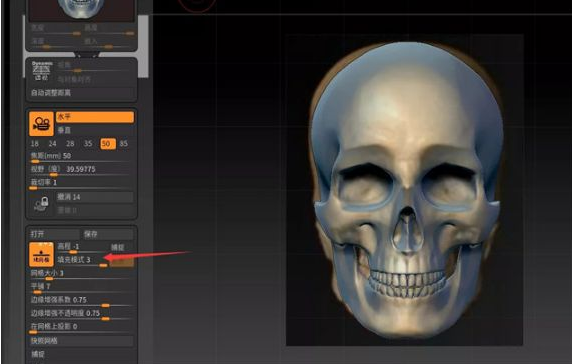The image size is (572, 364).
Task: Click 自动调整距离 auto adjust distance
Action: pos(81,93)
